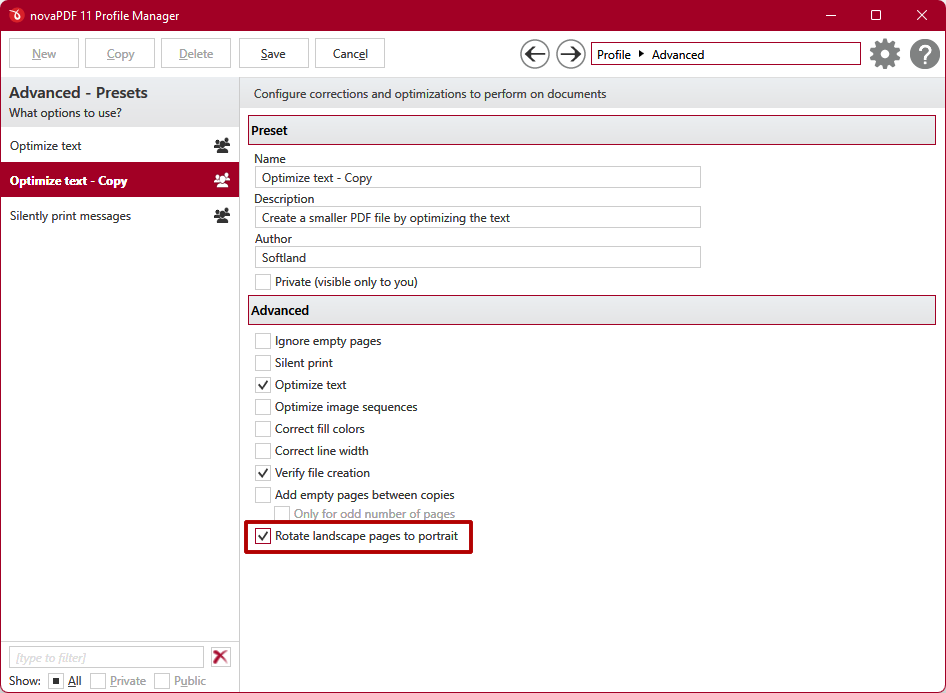
Task: Click users icon on Optimize text - Copy
Action: [222, 180]
